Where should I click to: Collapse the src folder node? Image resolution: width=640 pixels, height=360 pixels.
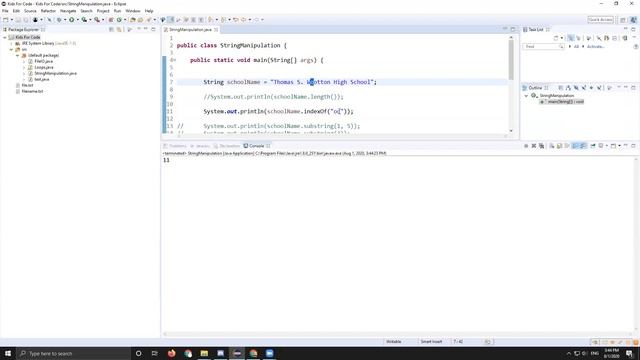point(11,49)
